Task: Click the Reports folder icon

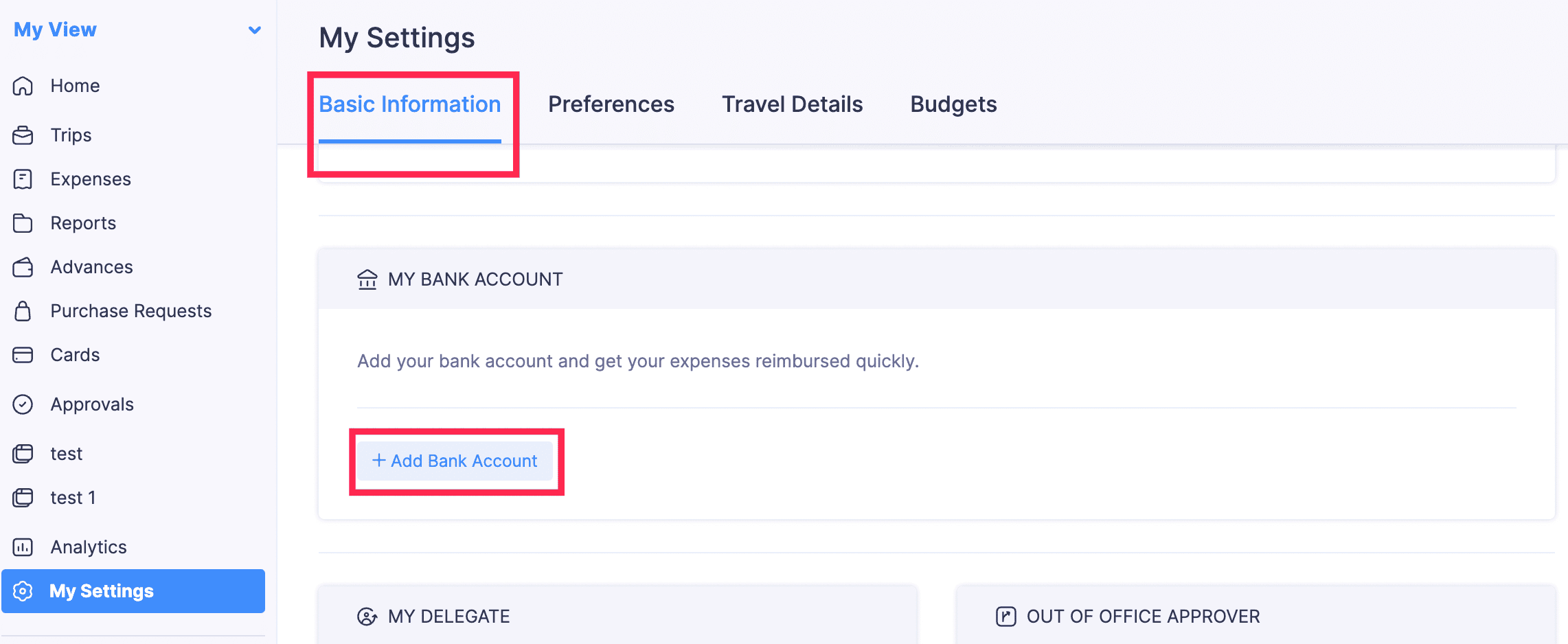Action: 23,222
